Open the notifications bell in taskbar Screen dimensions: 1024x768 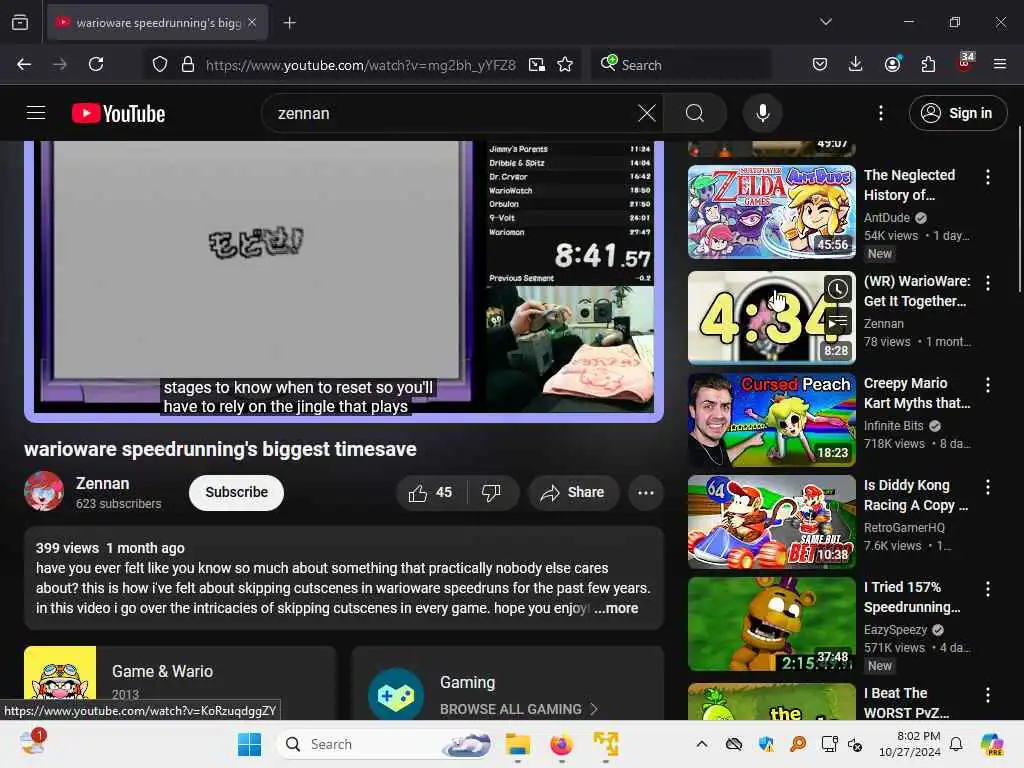[955, 744]
